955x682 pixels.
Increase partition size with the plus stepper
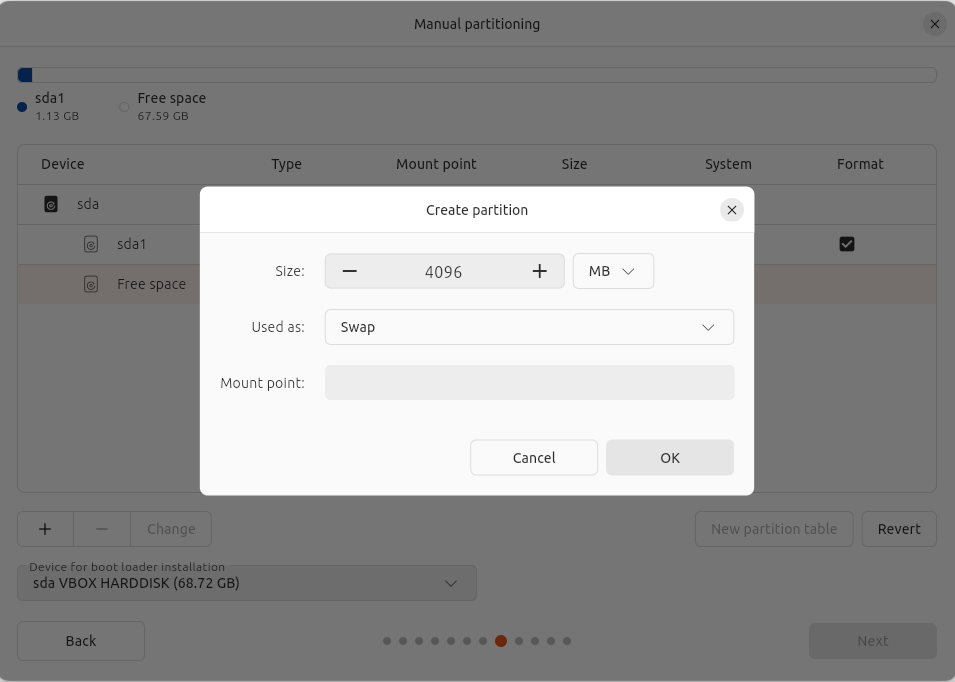point(539,270)
